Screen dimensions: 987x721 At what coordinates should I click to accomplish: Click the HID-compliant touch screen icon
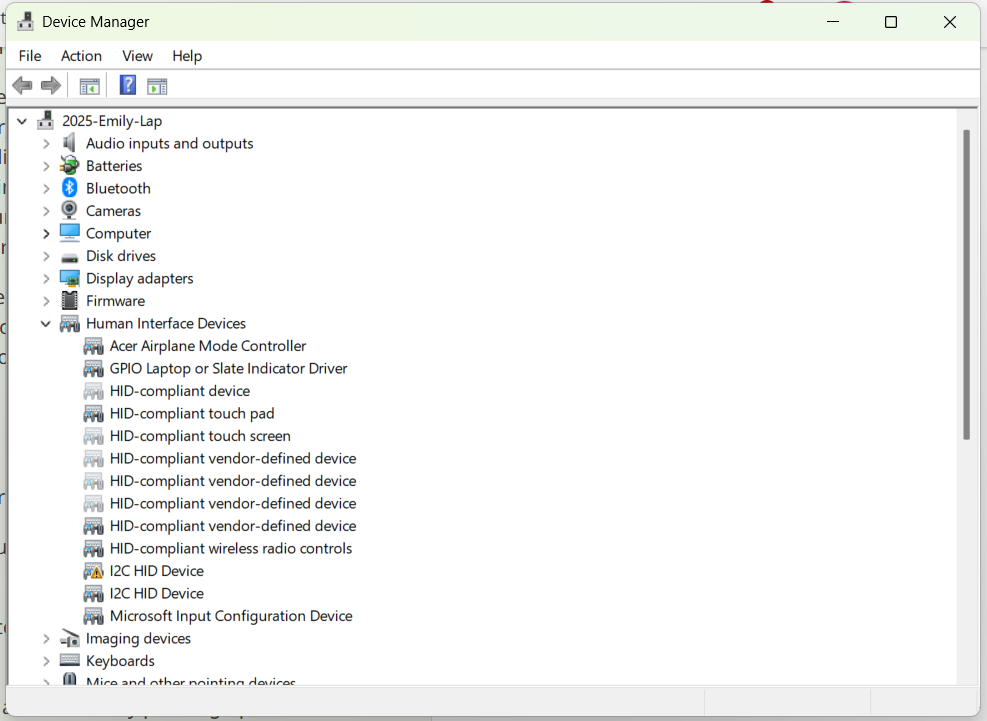point(93,436)
